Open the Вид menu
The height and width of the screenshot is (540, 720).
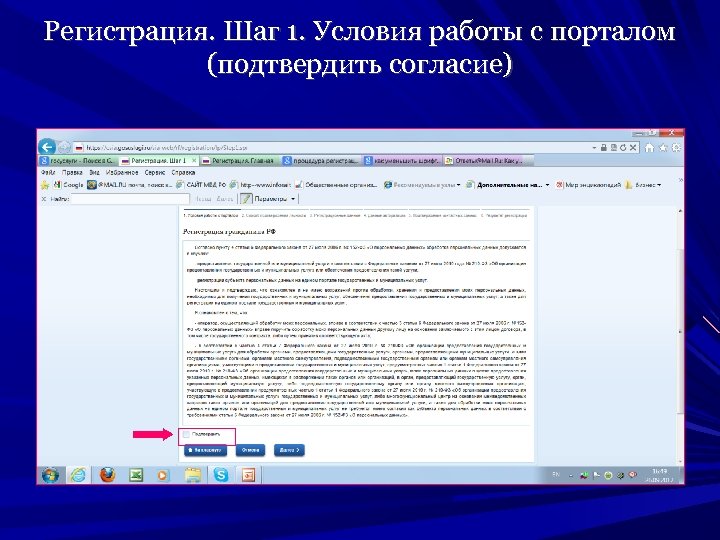pyautogui.click(x=94, y=173)
